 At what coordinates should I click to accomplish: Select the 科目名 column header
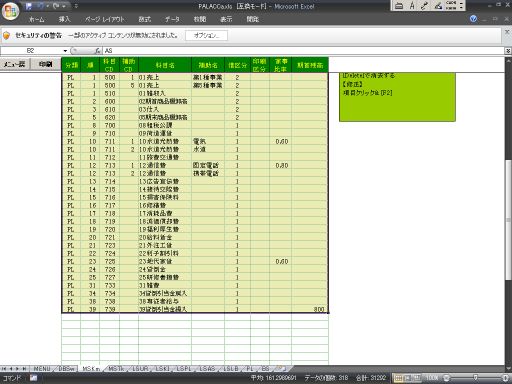(165, 65)
